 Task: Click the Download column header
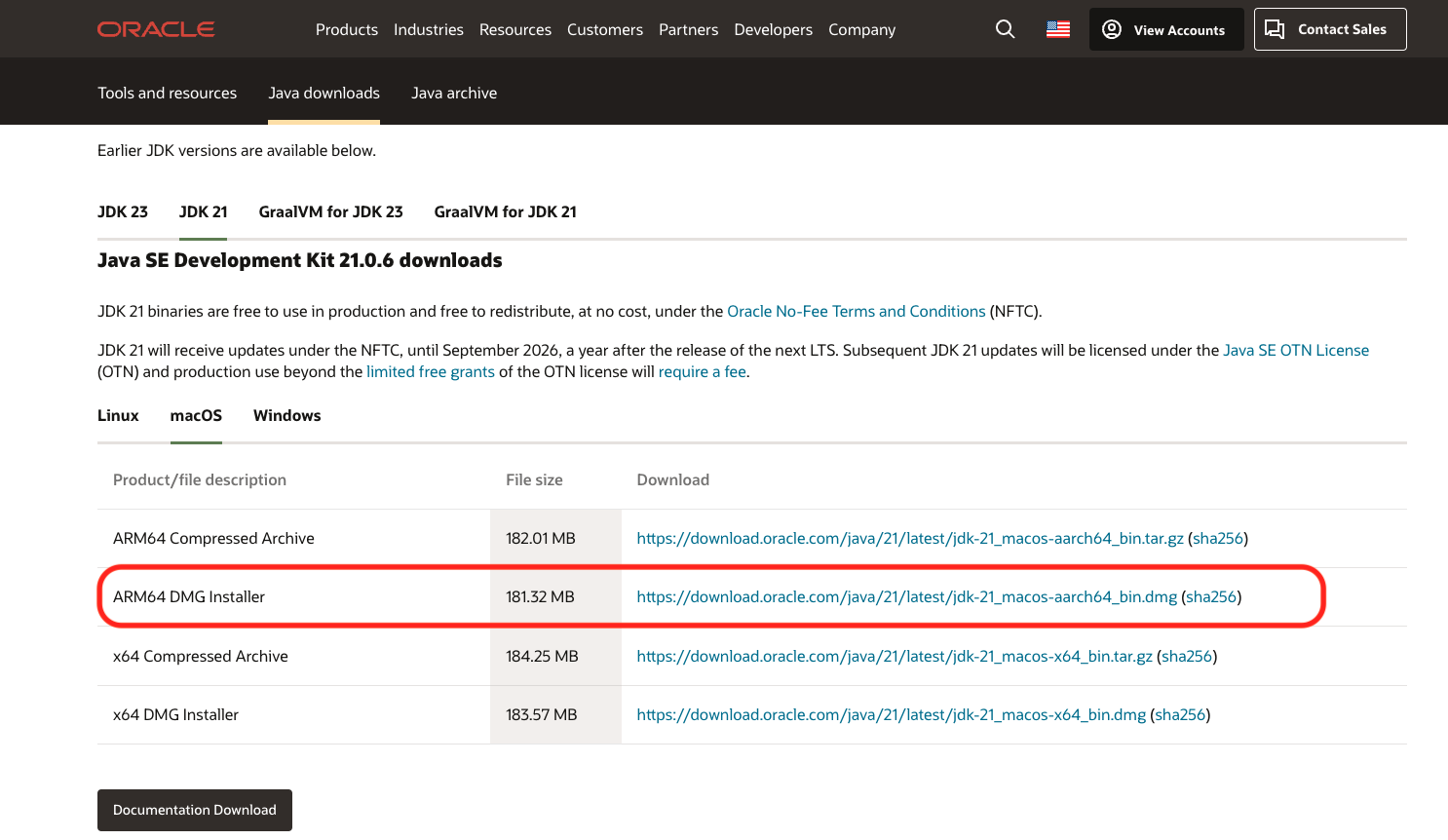pos(673,479)
